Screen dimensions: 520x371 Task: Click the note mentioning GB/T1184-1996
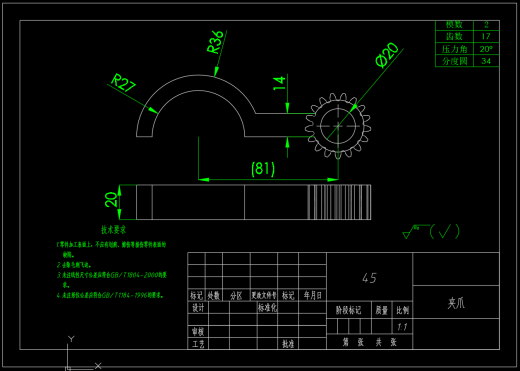[x=110, y=295]
